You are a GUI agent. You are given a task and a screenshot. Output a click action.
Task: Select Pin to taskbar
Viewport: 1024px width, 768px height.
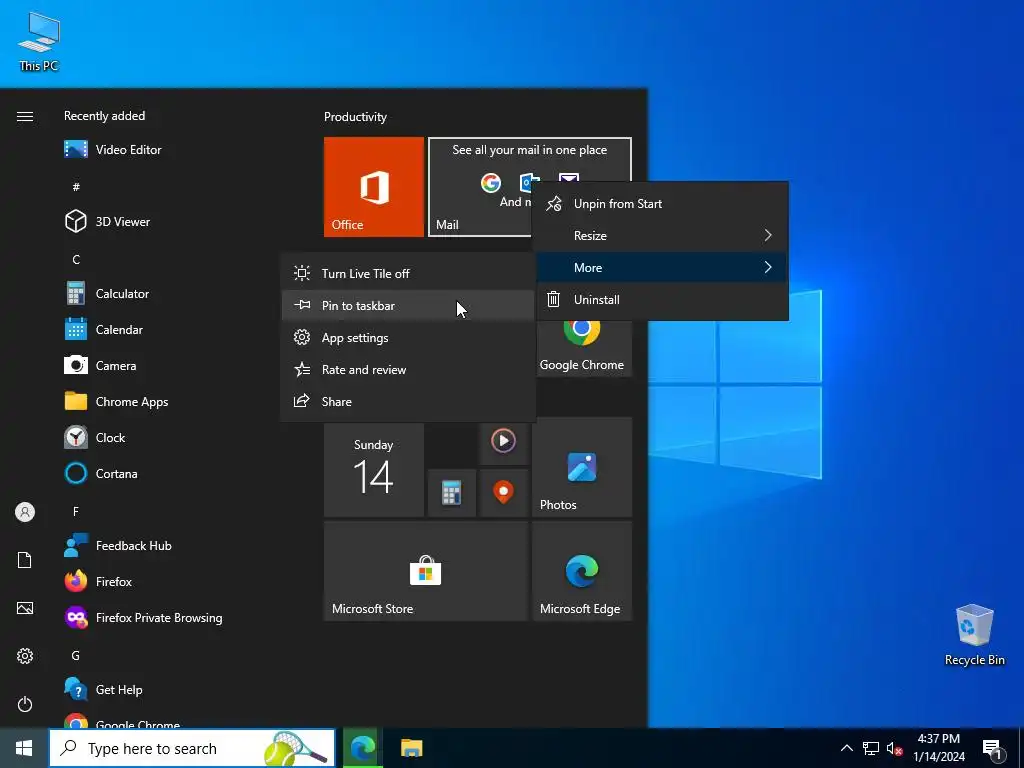pyautogui.click(x=408, y=306)
